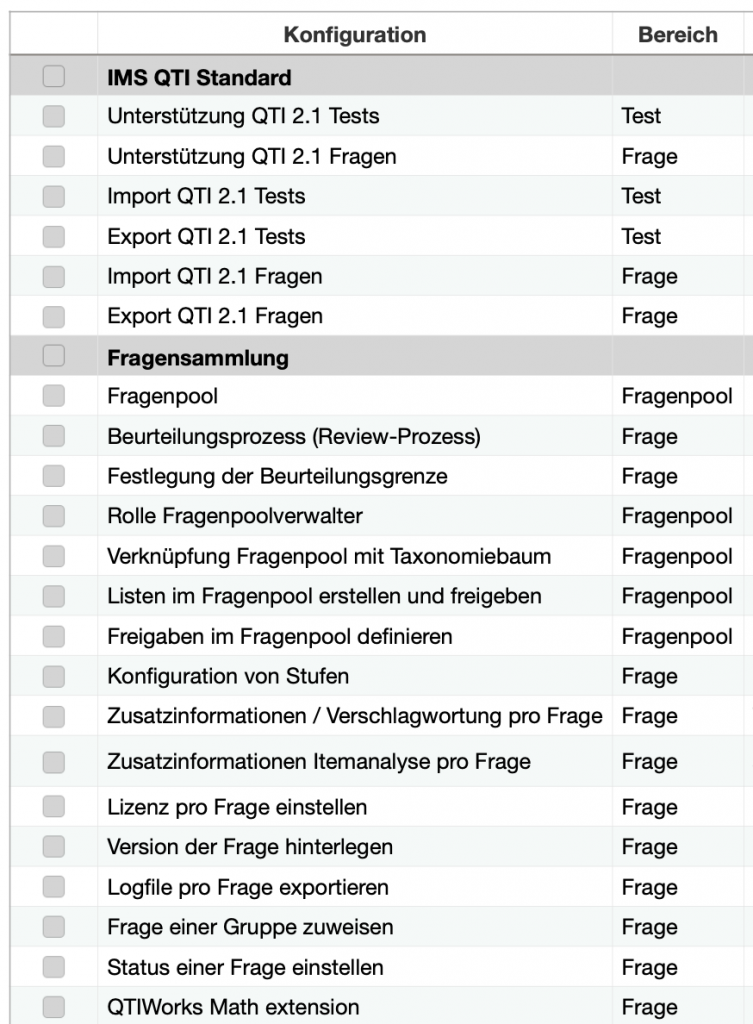Toggle Konfiguration von Stufen checkbox

pyautogui.click(x=54, y=676)
